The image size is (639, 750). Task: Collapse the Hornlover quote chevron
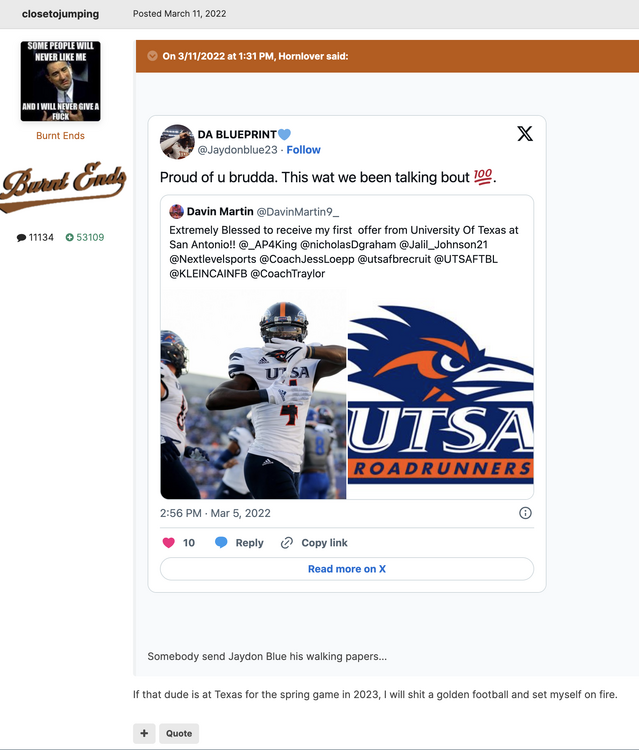tap(152, 56)
